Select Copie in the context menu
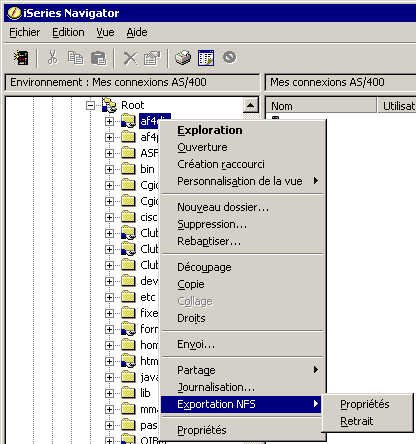Screen dimensions: 416x444 coord(242,284)
